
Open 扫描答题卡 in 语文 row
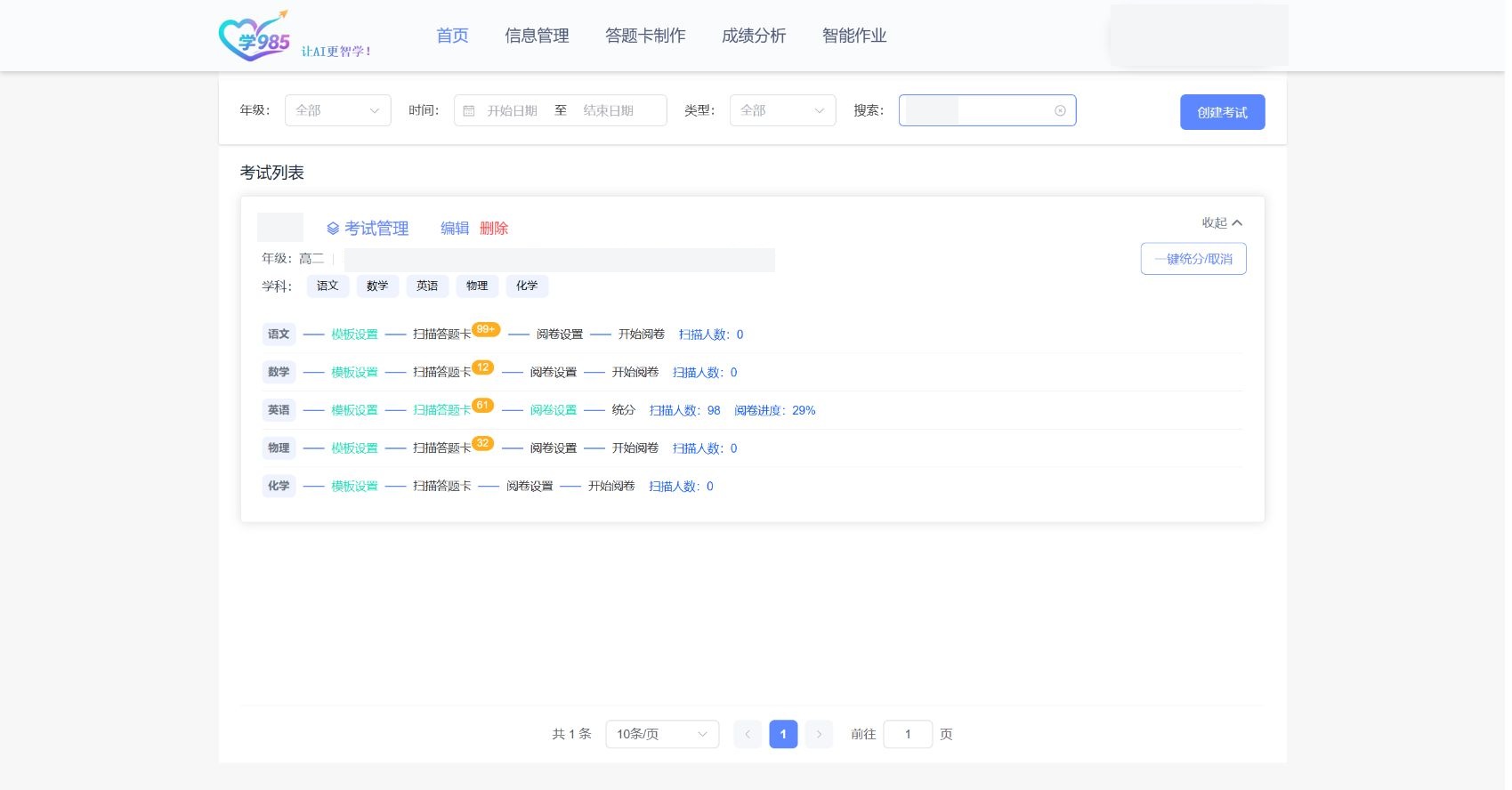[442, 335]
